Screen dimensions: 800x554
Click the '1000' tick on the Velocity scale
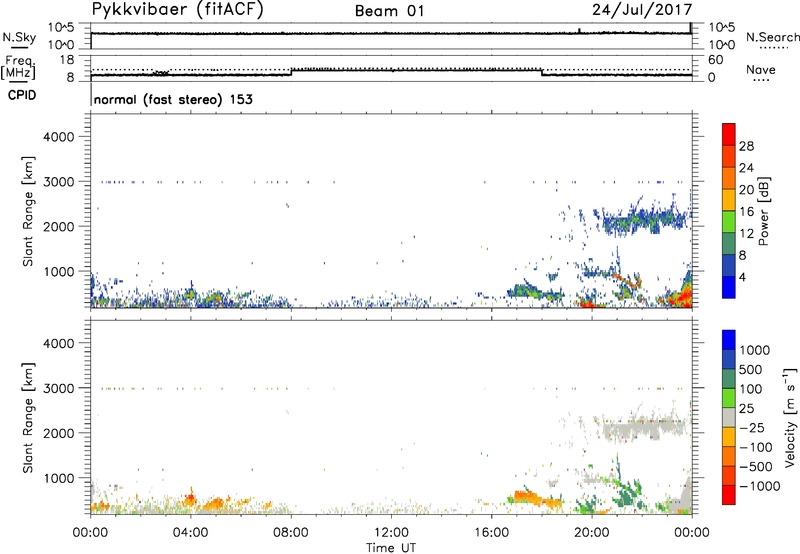(x=755, y=350)
